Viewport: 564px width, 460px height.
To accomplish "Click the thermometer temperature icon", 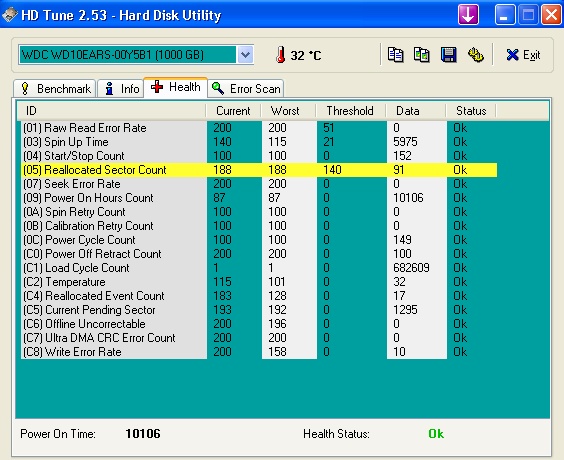I will pos(281,55).
